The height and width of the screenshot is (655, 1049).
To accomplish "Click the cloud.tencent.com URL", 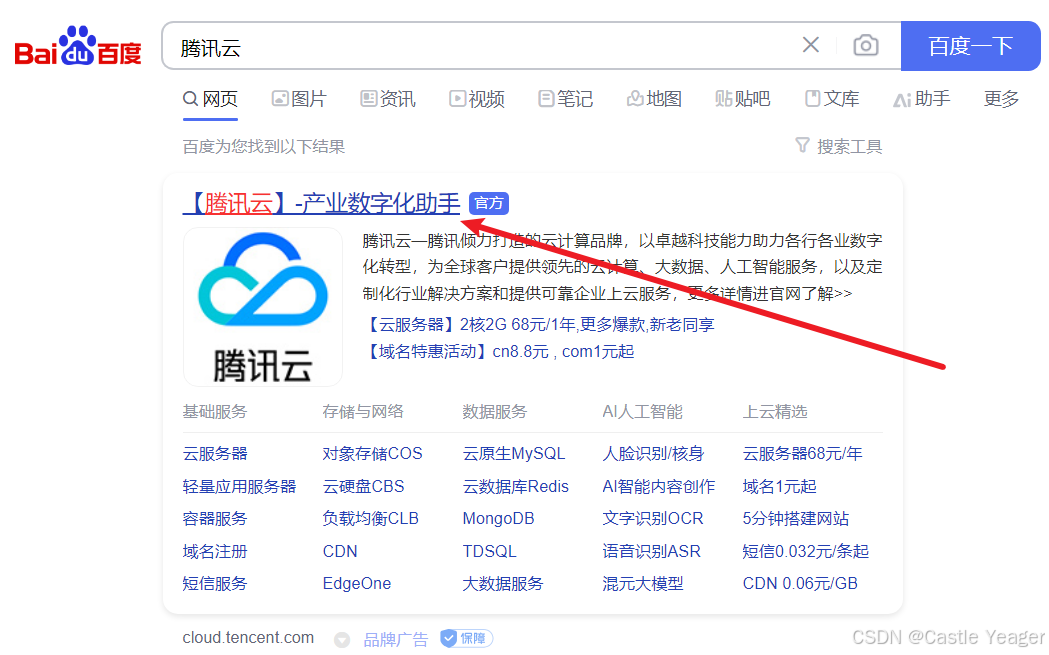I will click(x=248, y=638).
